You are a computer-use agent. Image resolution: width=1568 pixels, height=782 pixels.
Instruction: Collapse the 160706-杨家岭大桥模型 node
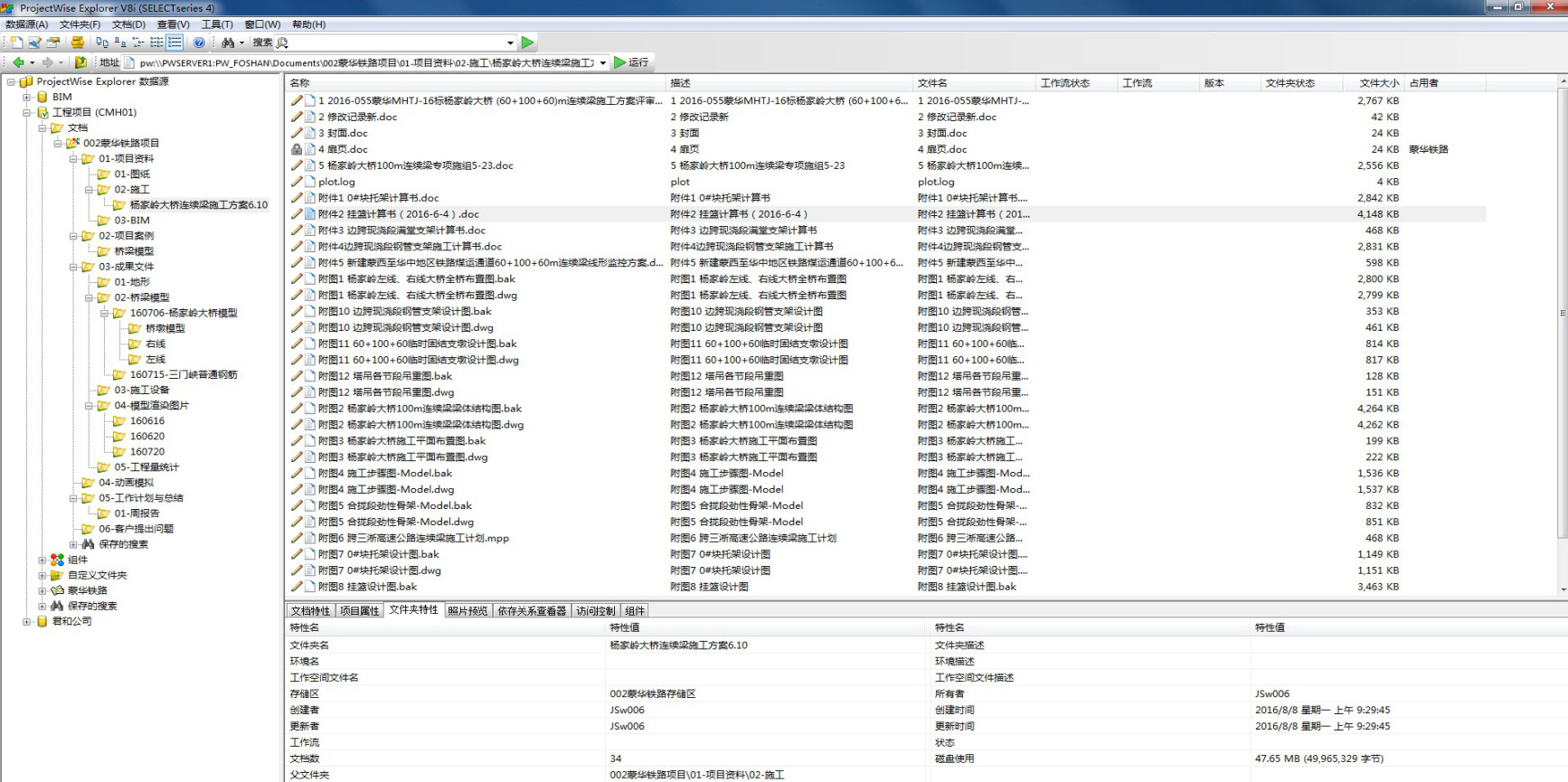(x=103, y=313)
